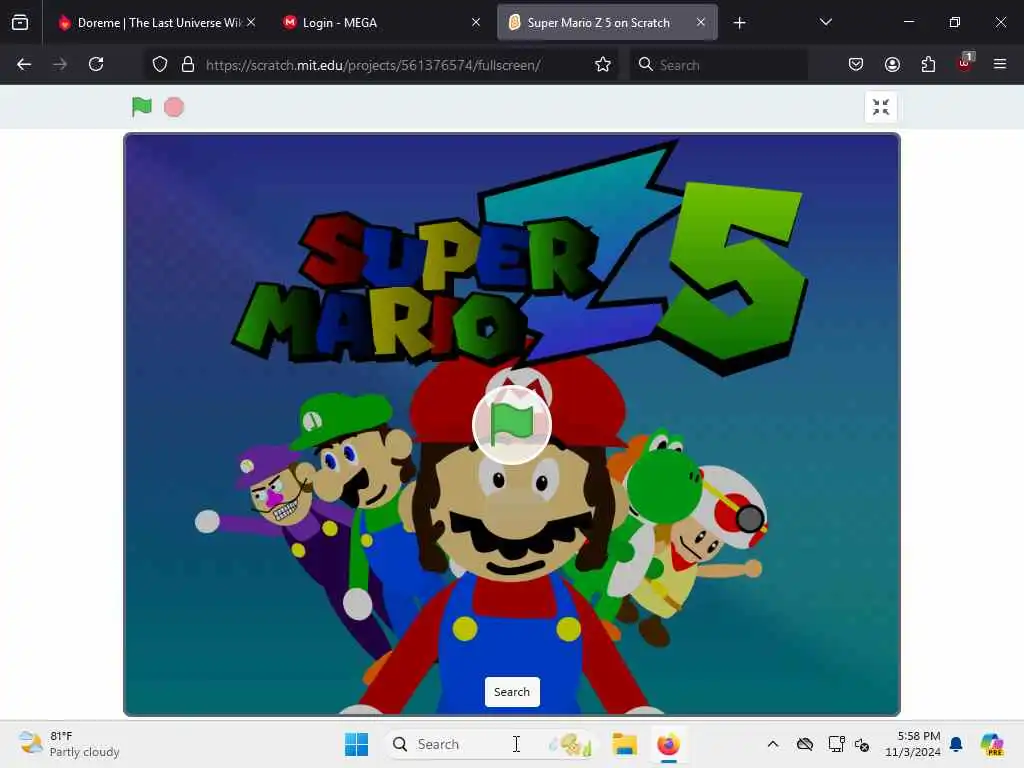Viewport: 1024px width, 768px height.
Task: Open the muted volume tray icon
Action: click(x=862, y=744)
